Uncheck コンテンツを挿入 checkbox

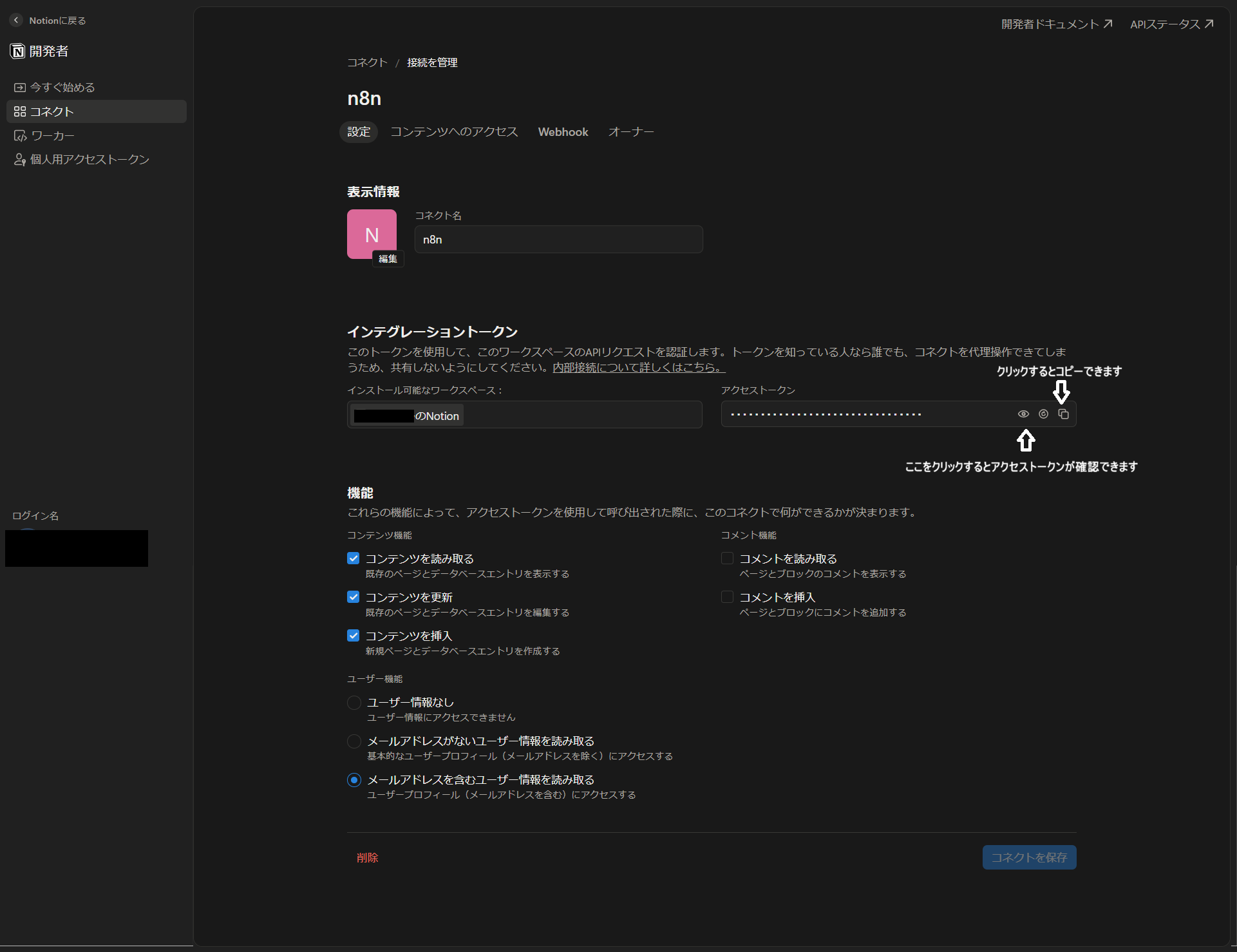click(x=353, y=636)
